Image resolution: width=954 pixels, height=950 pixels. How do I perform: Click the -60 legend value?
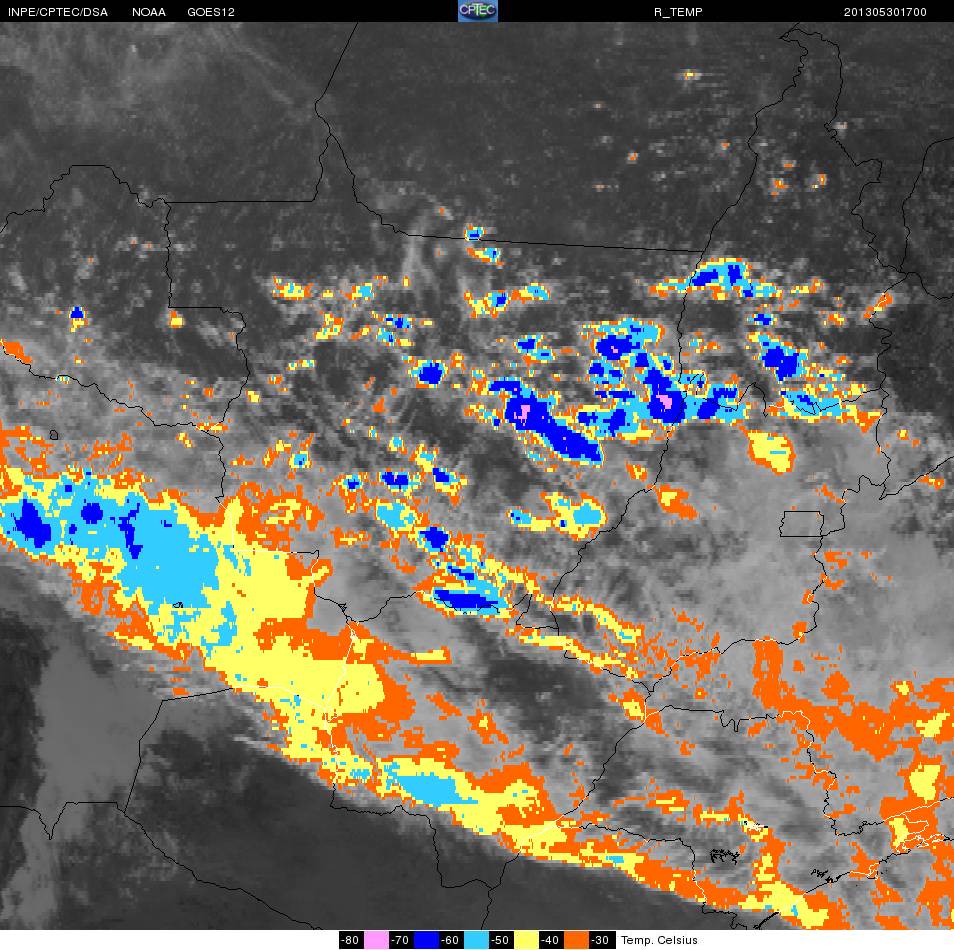(x=450, y=940)
